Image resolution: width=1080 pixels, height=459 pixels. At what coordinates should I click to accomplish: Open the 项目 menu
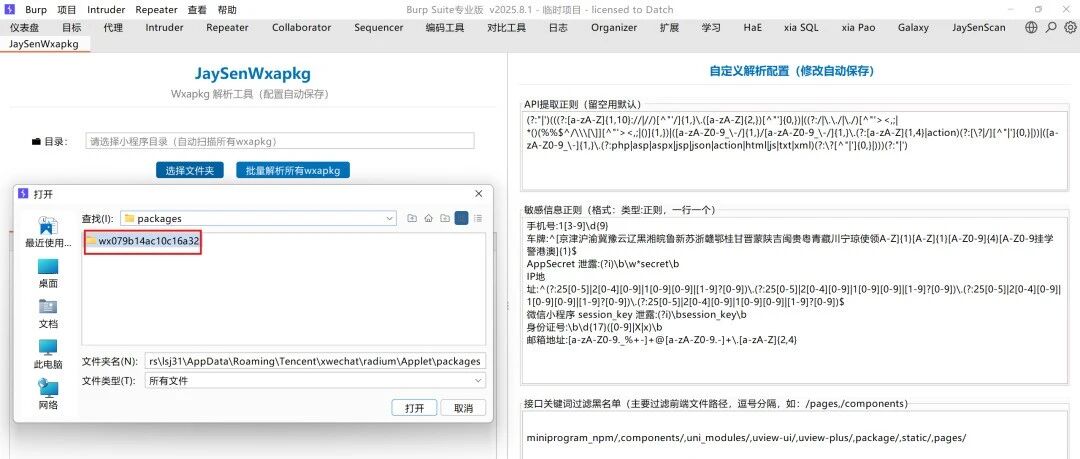click(x=67, y=10)
